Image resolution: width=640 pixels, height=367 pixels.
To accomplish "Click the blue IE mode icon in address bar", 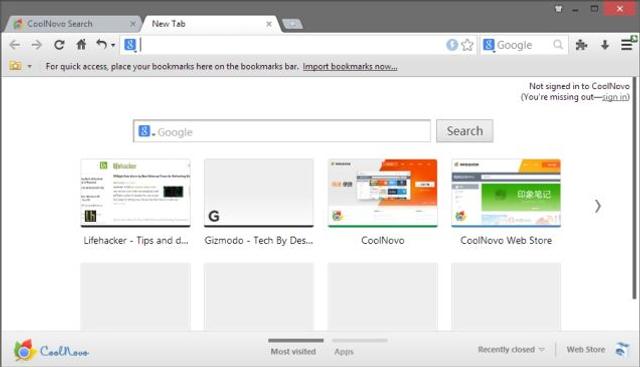I will tap(452, 44).
